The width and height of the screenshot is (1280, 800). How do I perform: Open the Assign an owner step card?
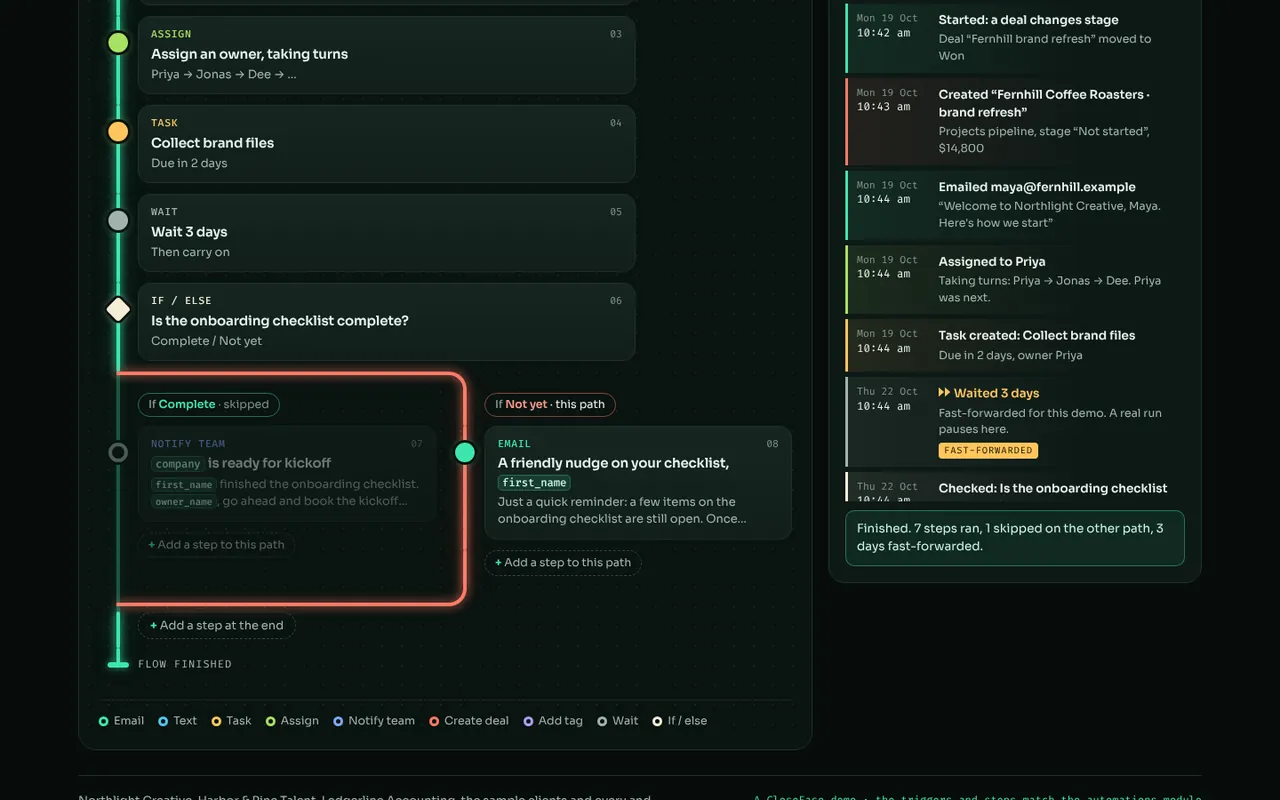[x=386, y=55]
